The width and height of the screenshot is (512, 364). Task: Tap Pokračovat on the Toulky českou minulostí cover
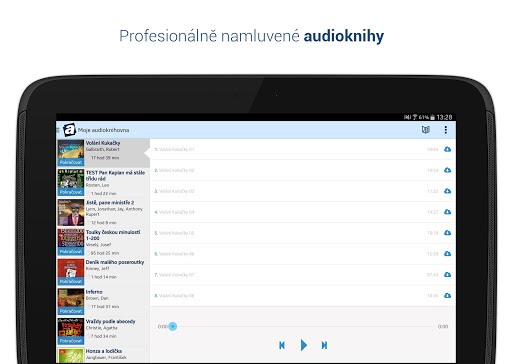(x=71, y=252)
